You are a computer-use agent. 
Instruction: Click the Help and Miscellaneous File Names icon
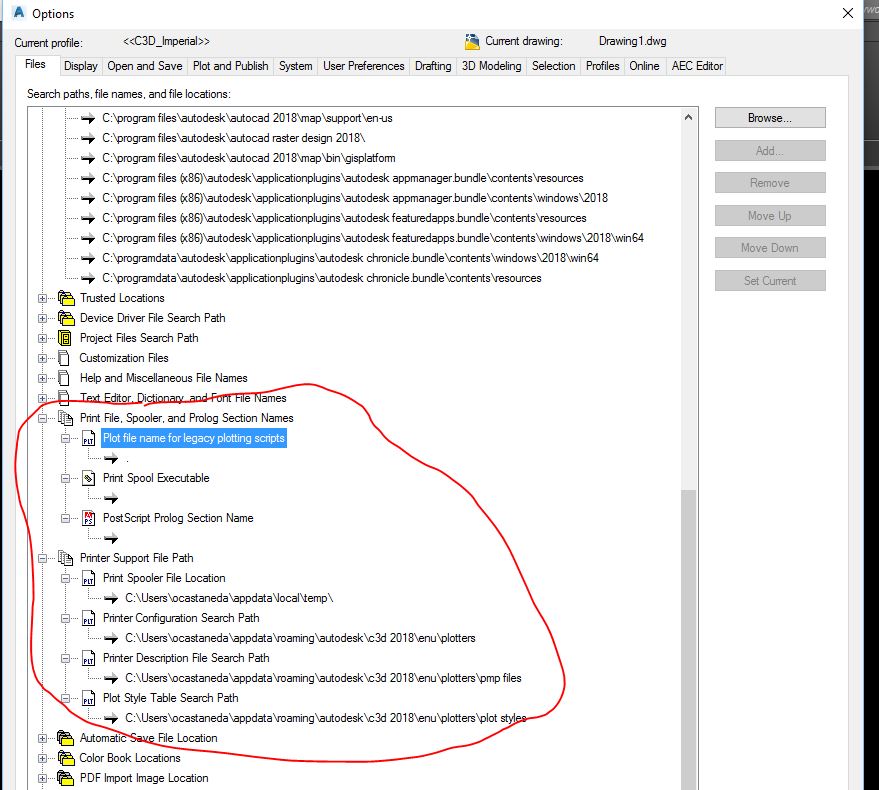64,378
